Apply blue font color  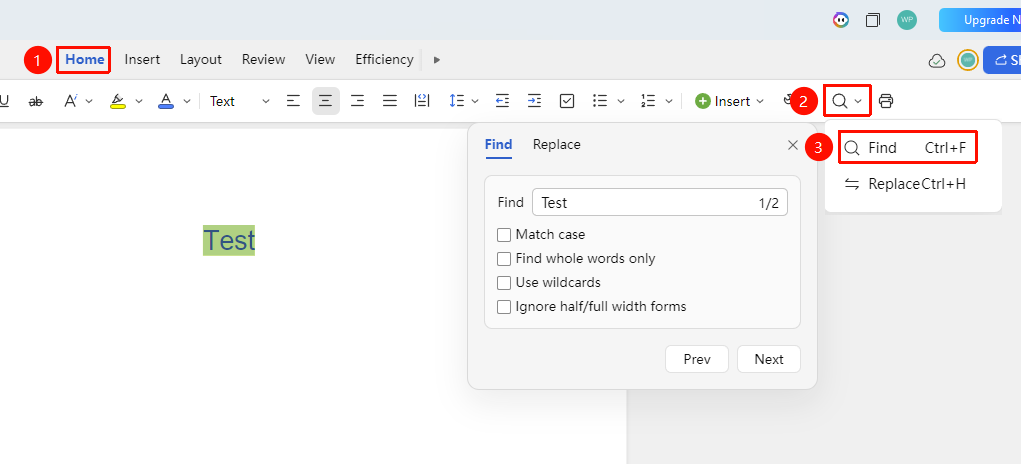[166, 101]
